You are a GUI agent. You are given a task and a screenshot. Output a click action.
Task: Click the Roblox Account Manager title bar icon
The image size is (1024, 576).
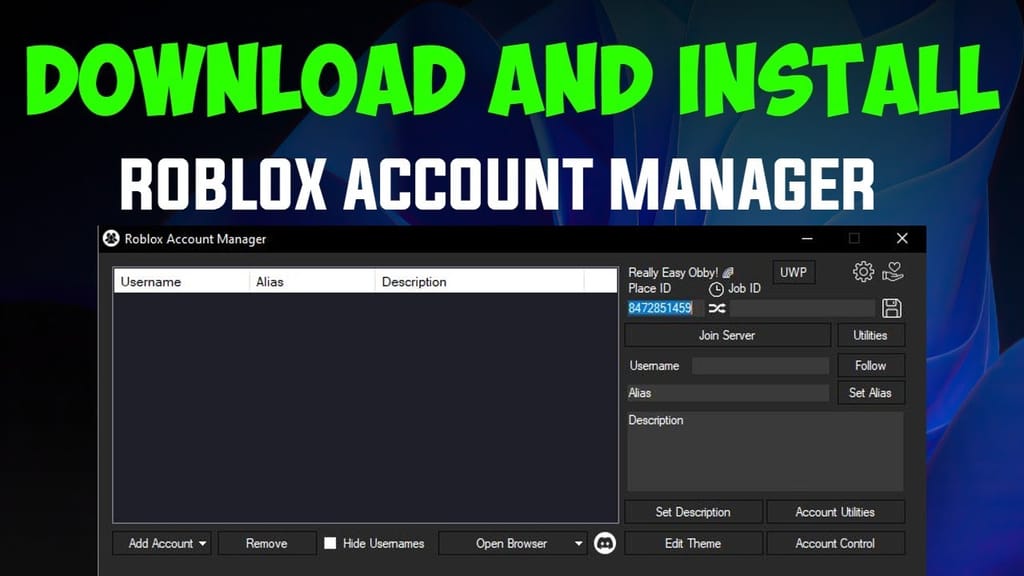pyautogui.click(x=110, y=239)
